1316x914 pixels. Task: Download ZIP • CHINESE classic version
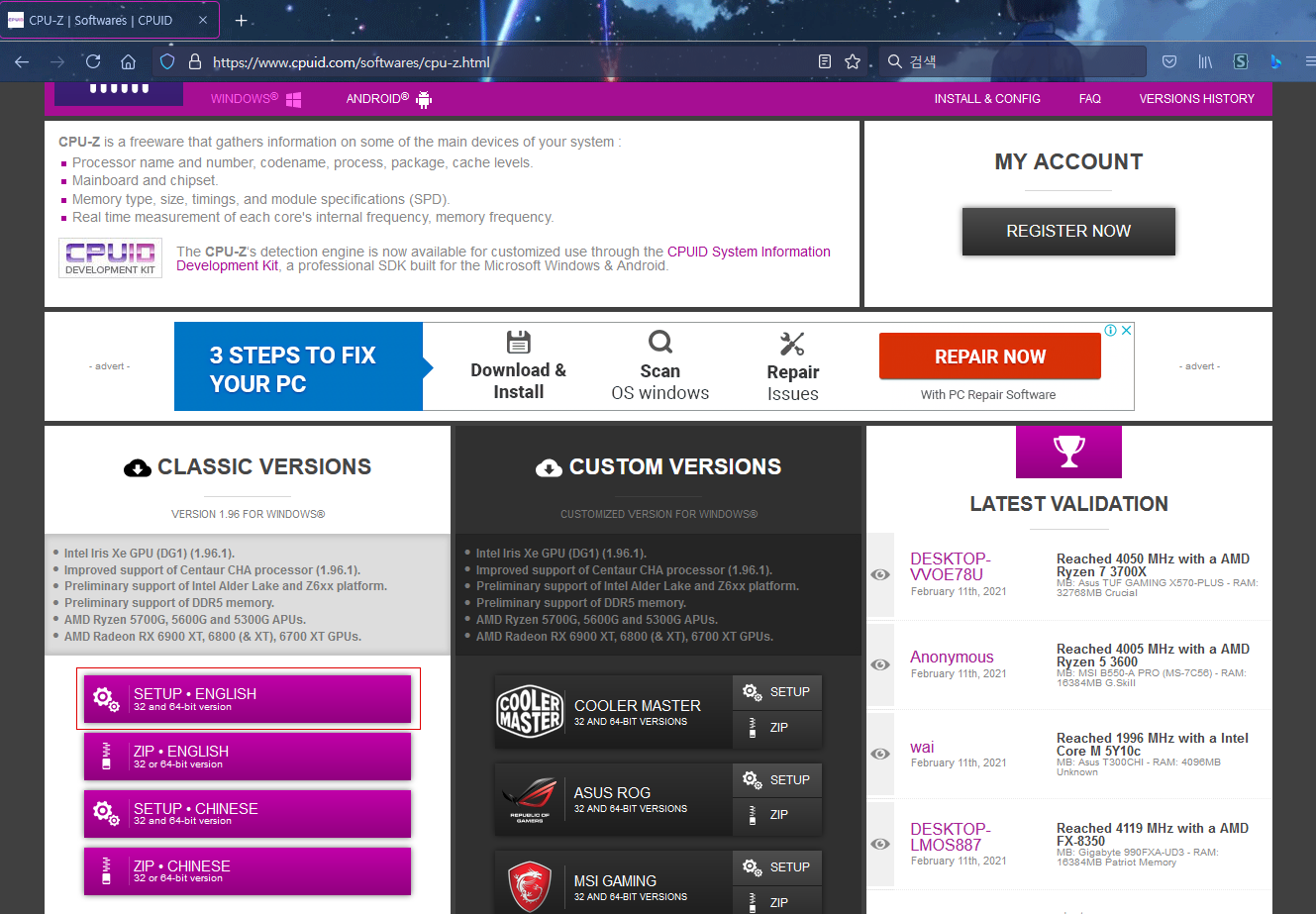[x=248, y=871]
